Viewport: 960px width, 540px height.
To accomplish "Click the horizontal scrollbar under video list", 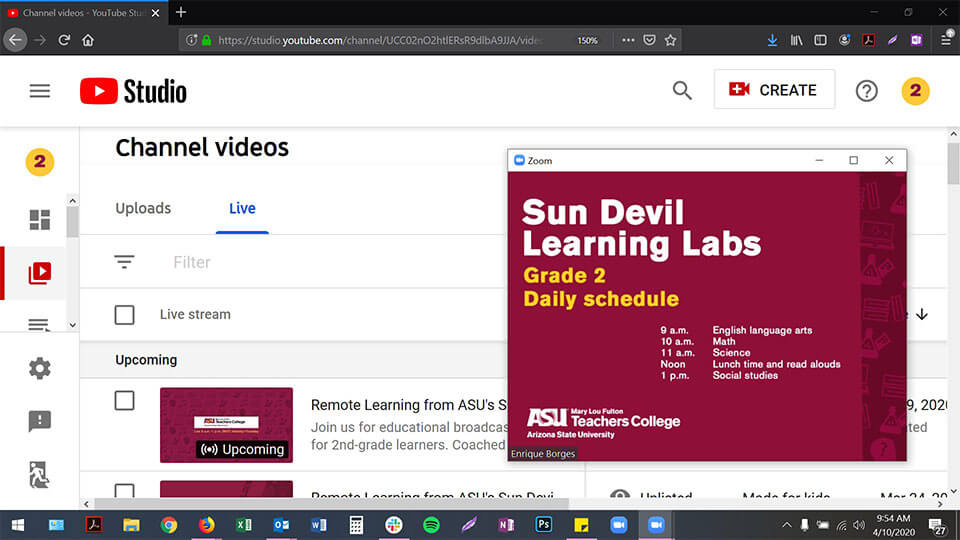I will tap(331, 504).
